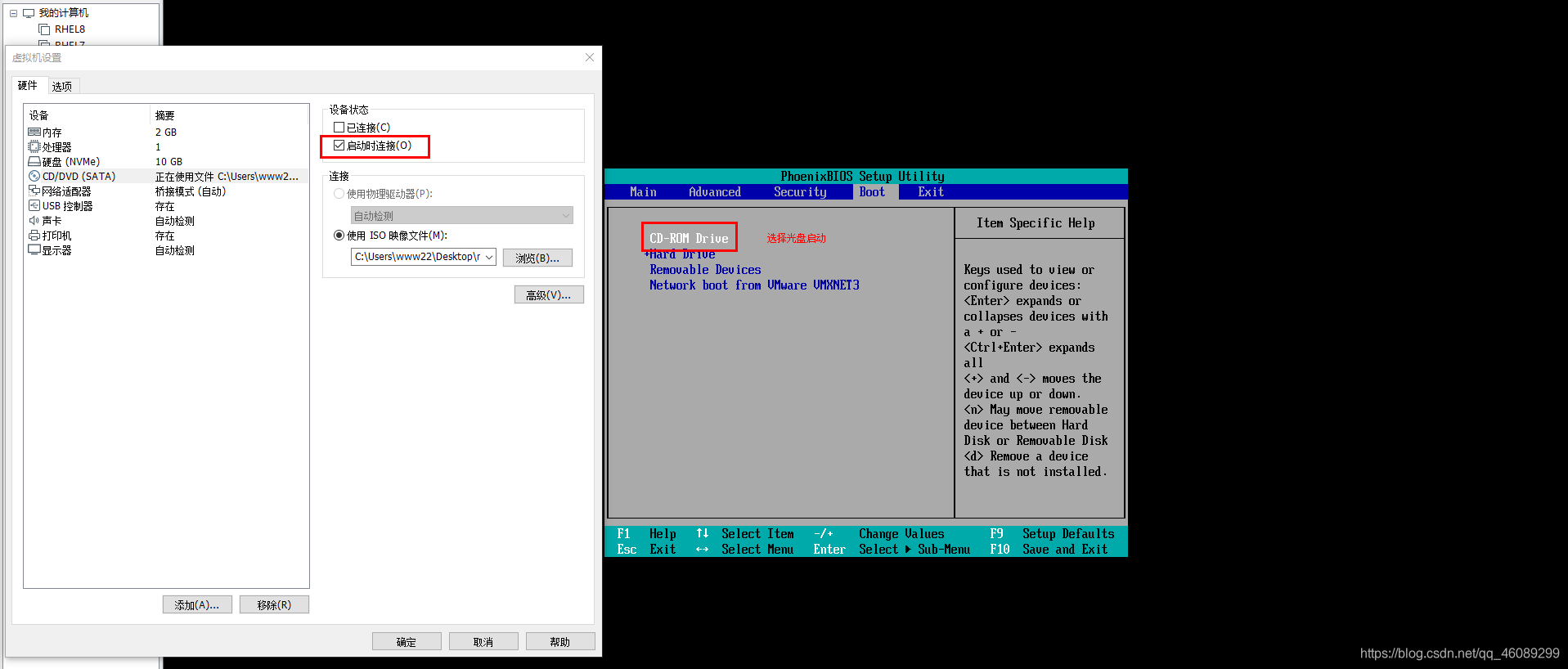Select CD-ROM Drive boot entry

(x=689, y=238)
